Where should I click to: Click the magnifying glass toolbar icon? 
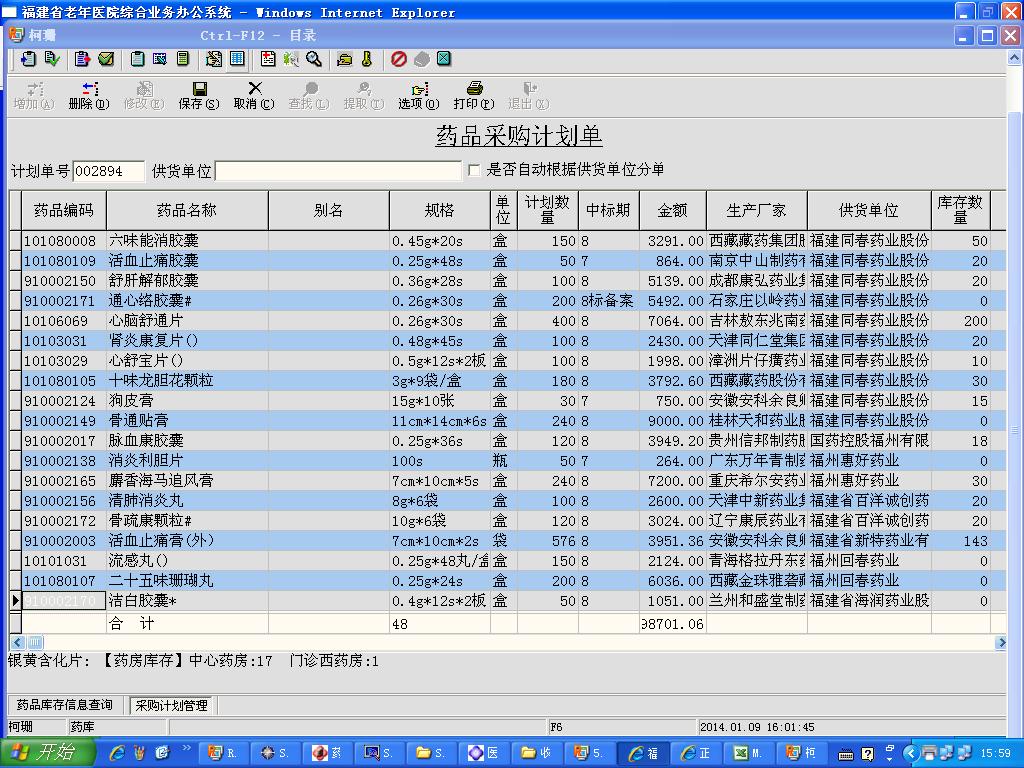tap(313, 59)
